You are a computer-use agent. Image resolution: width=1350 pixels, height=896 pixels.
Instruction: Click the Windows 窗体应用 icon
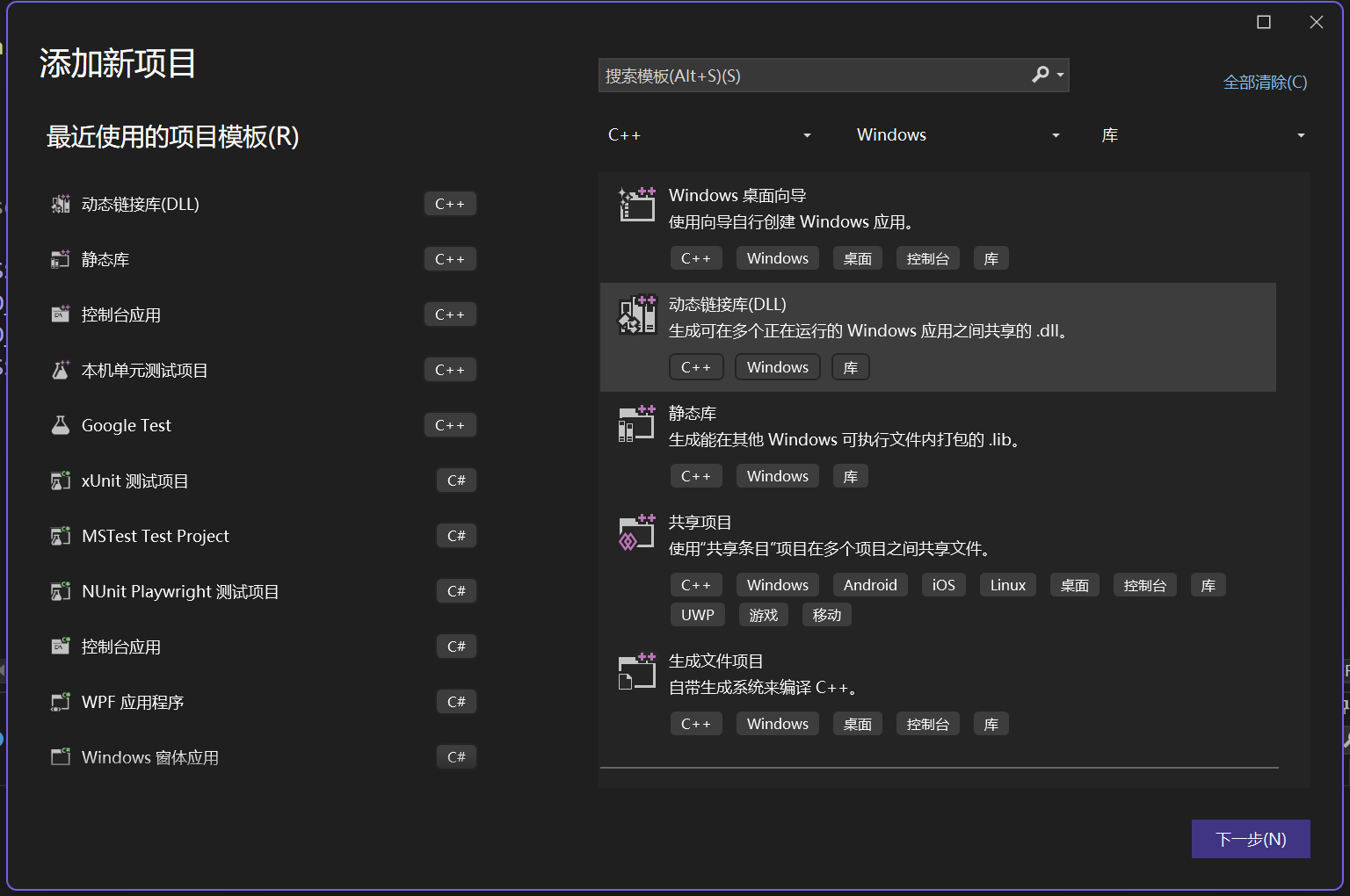[61, 757]
